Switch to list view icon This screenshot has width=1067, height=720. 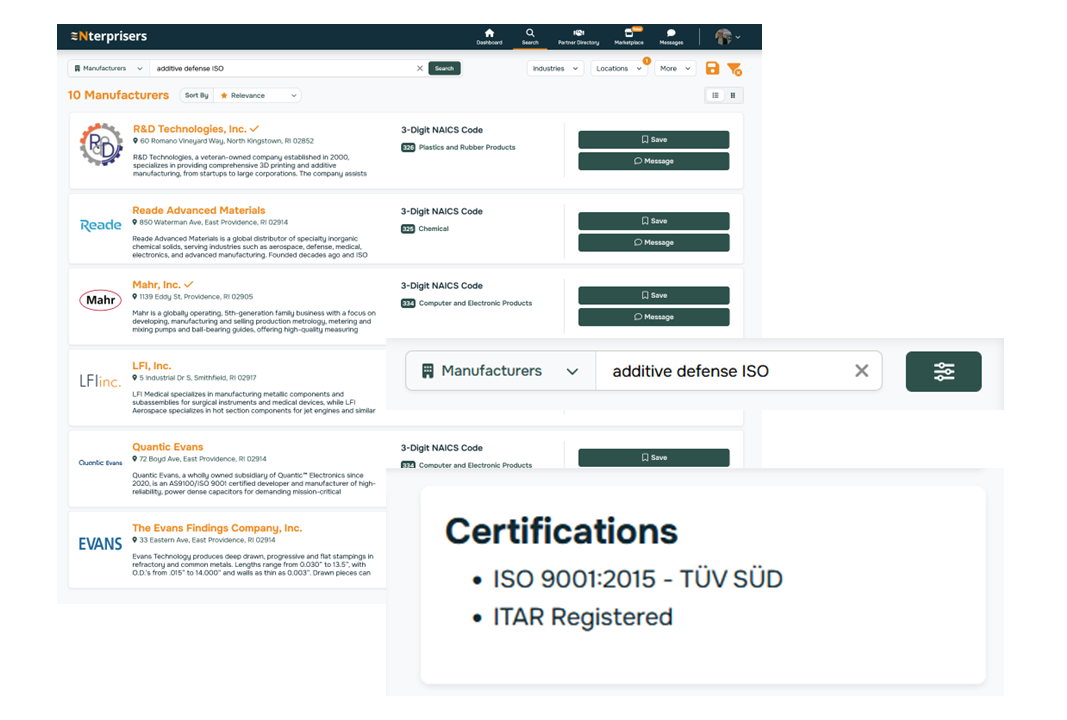pos(715,95)
